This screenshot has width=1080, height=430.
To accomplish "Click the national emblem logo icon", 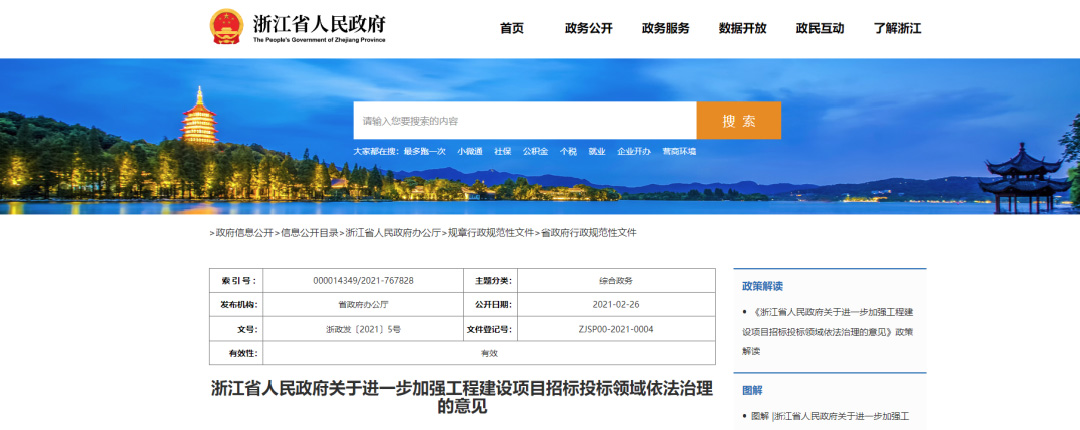I will tap(226, 27).
